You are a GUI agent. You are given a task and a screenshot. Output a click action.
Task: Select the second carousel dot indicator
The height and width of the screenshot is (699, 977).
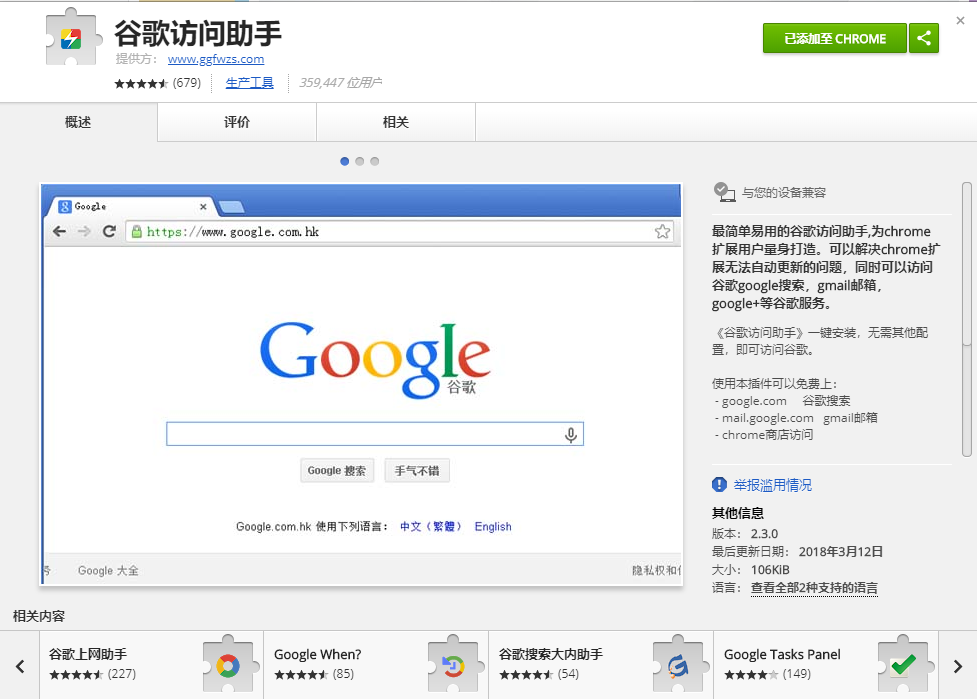[360, 161]
